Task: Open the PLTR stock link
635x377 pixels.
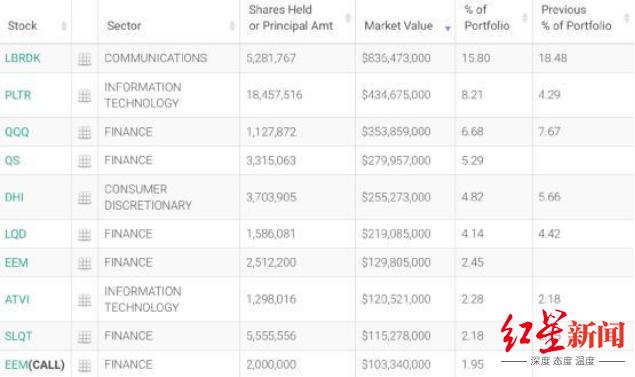Action: pos(18,95)
